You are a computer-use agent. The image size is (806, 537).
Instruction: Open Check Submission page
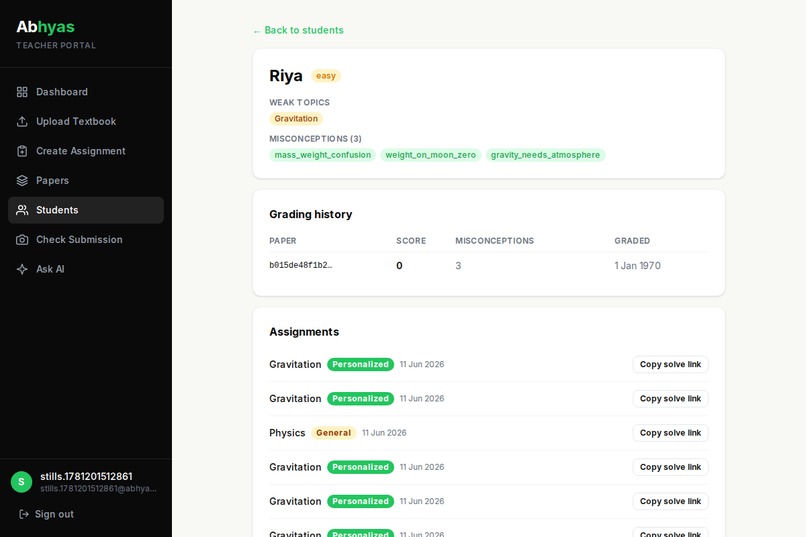[86, 239]
